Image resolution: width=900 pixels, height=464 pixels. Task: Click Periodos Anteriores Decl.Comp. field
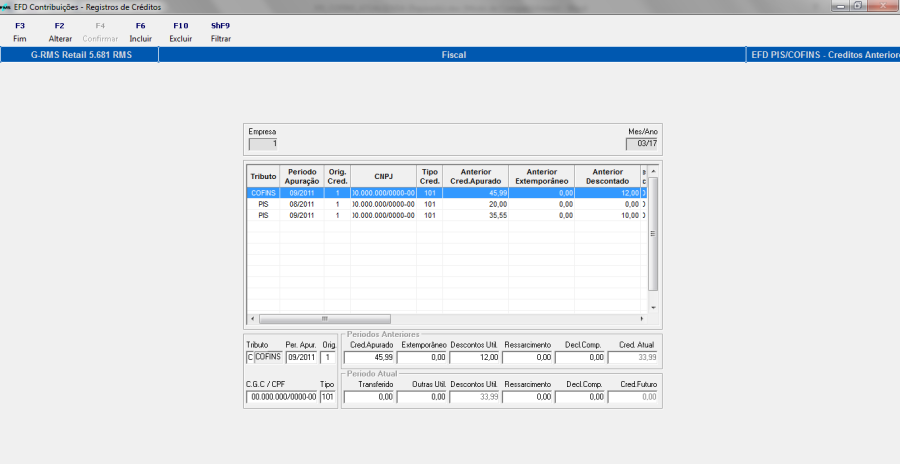coord(580,357)
